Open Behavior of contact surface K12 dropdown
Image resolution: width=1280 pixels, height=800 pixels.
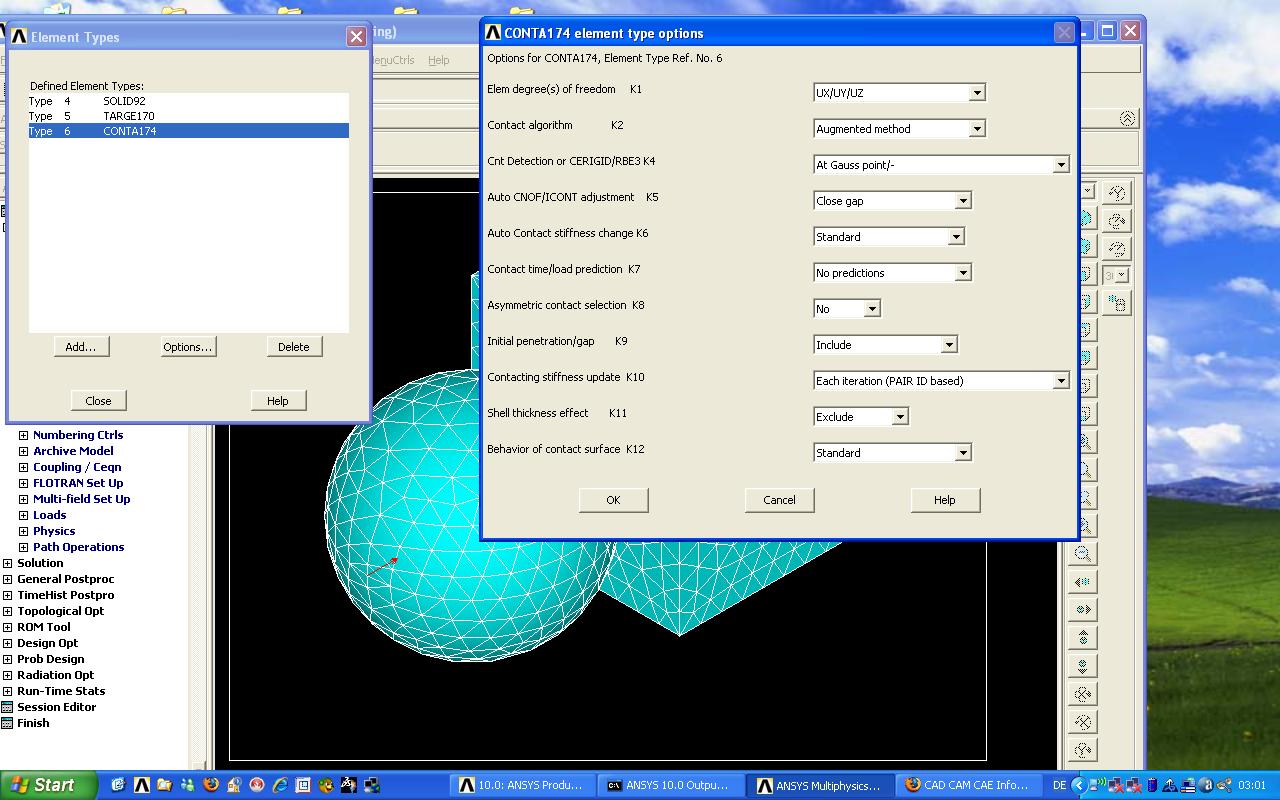click(962, 453)
